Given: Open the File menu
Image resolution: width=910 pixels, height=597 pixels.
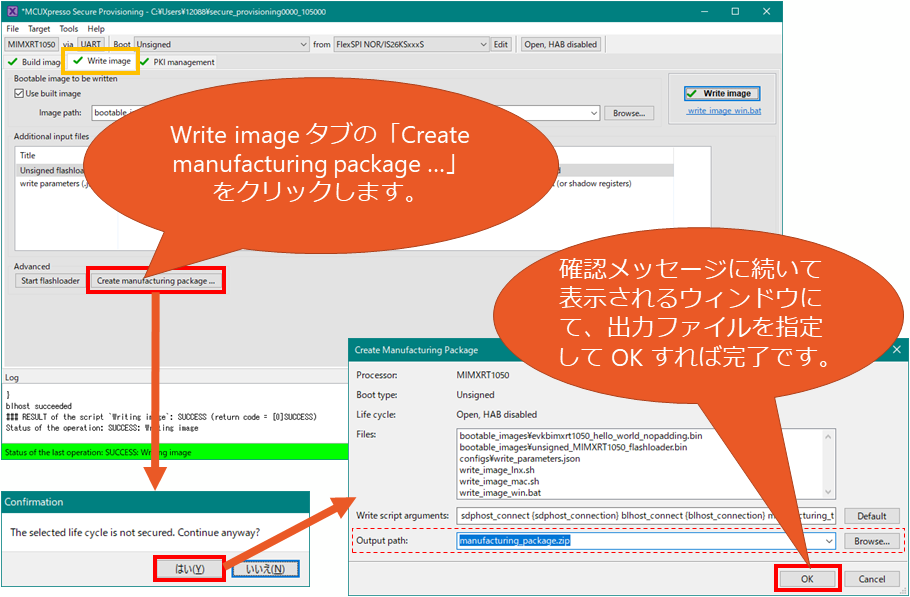Looking at the screenshot, I should point(13,29).
